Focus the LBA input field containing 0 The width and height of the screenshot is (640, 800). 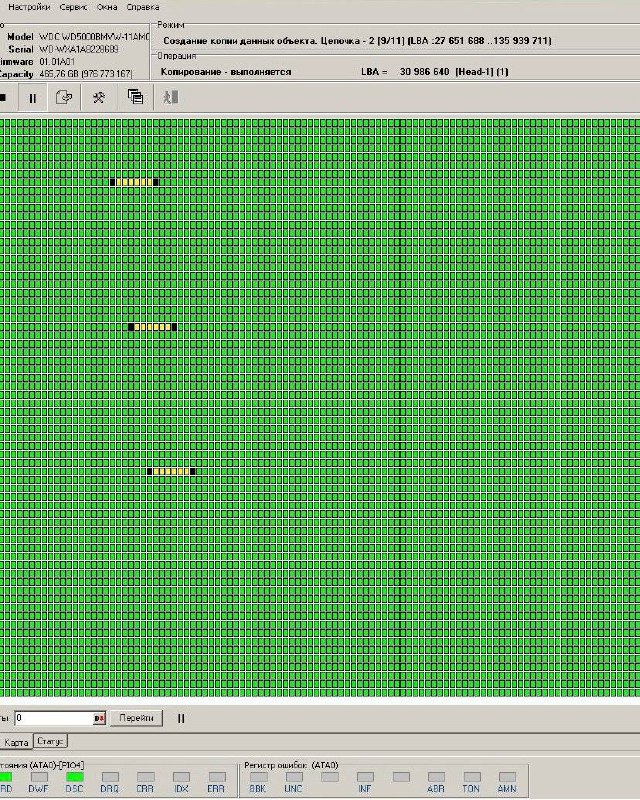(54, 718)
